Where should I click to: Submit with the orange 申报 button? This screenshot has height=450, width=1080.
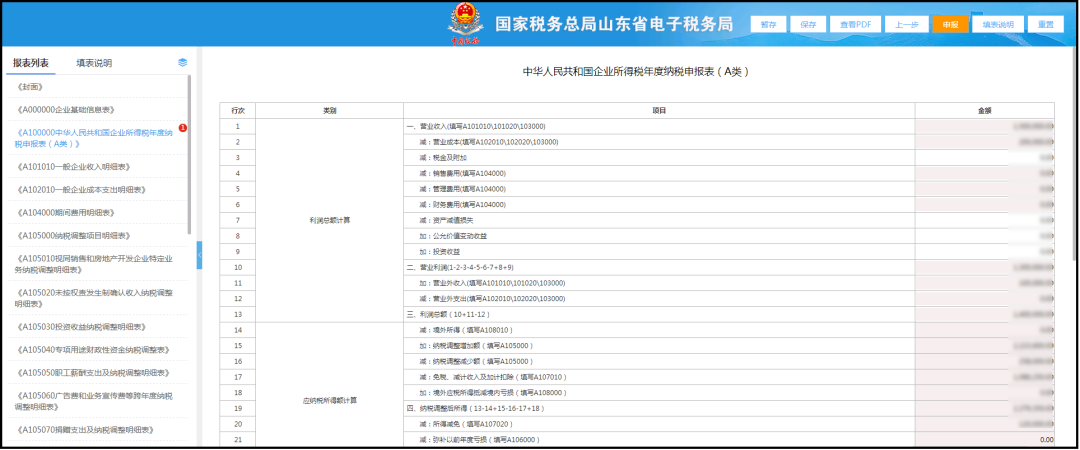point(951,24)
